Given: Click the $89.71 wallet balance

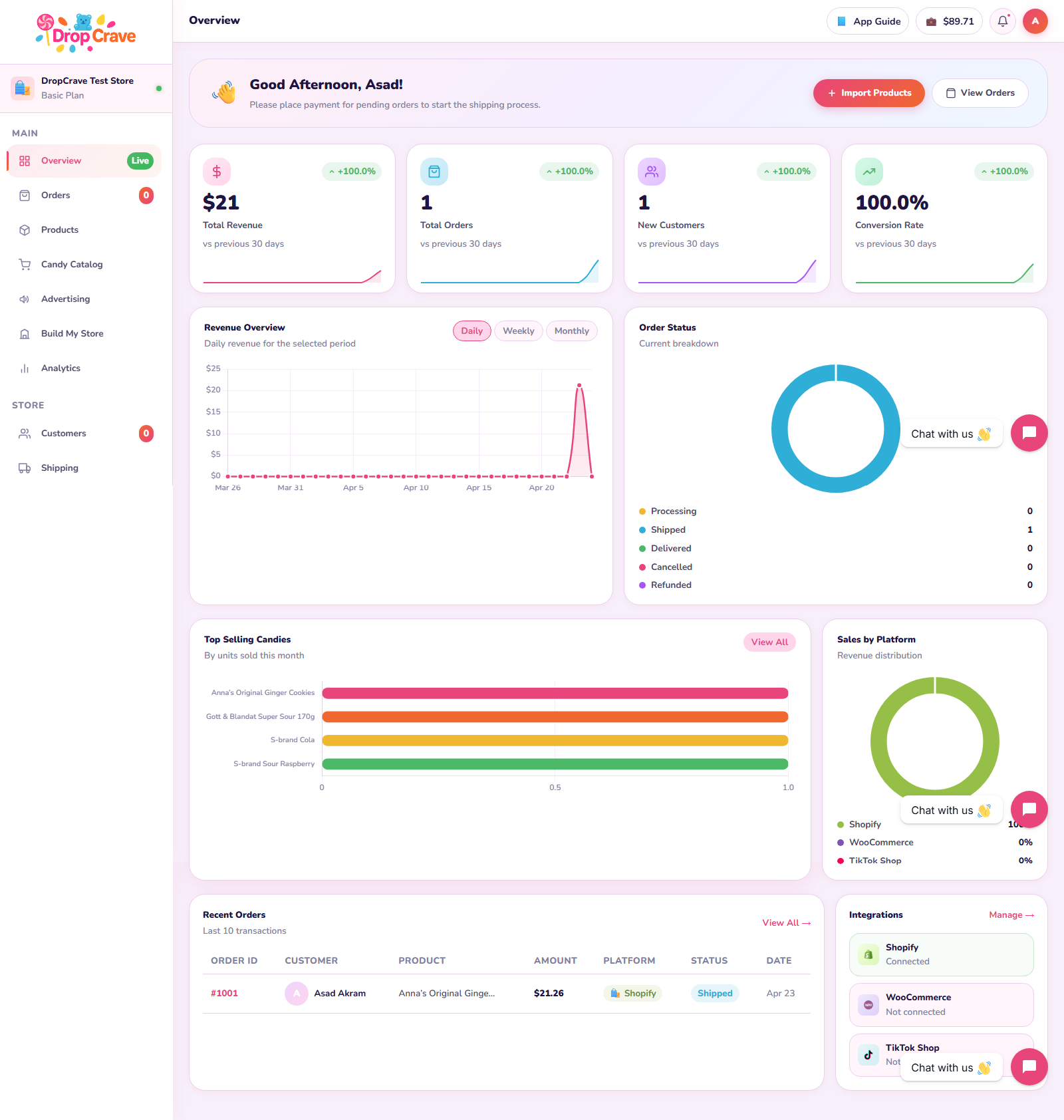Looking at the screenshot, I should point(949,21).
